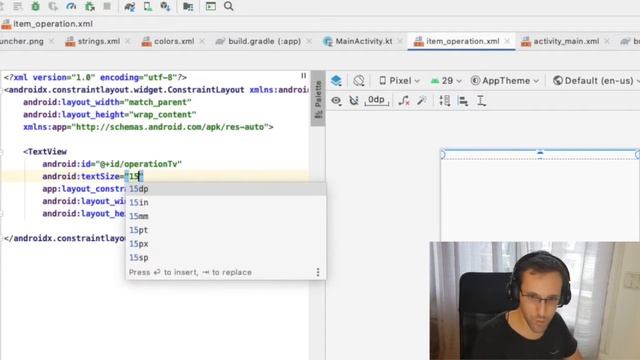Close the build.gradle (:app) tab
Screen dimensions: 640x360
(309, 41)
